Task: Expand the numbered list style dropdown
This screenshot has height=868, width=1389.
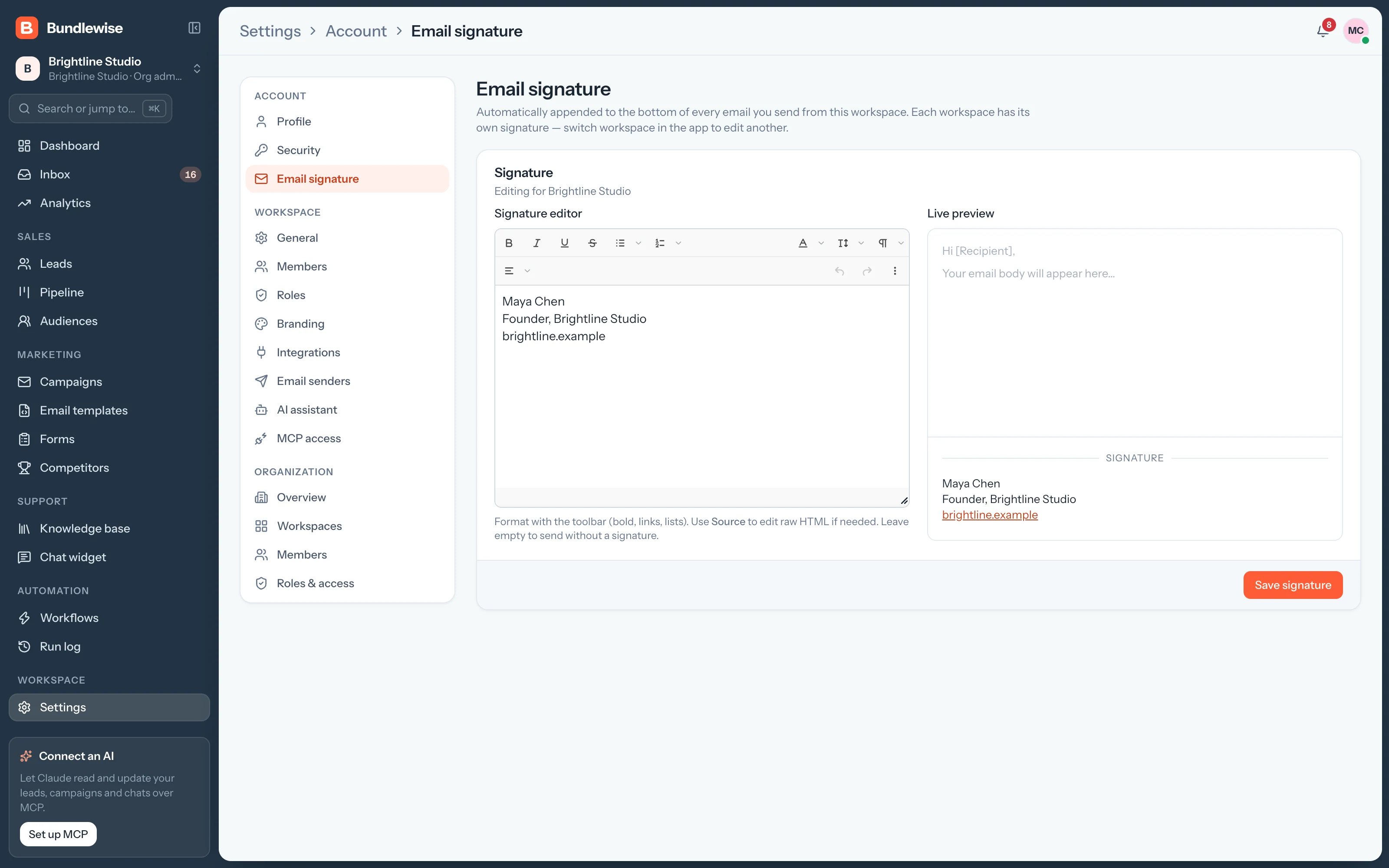Action: coord(678,243)
